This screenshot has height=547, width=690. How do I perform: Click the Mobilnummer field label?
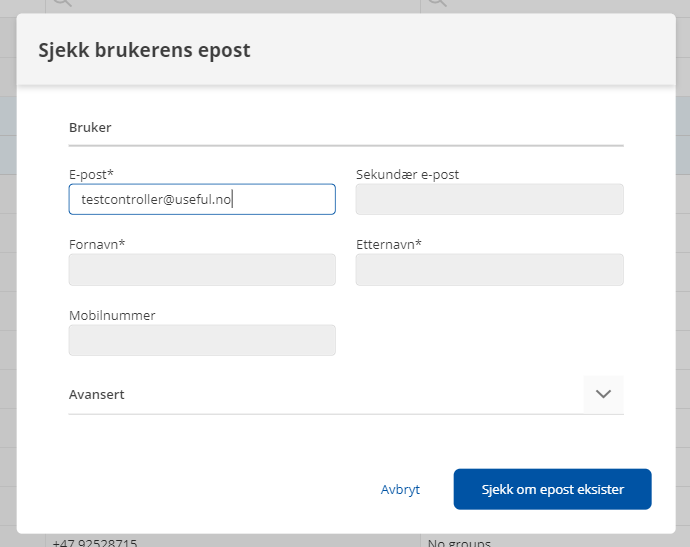coord(112,315)
